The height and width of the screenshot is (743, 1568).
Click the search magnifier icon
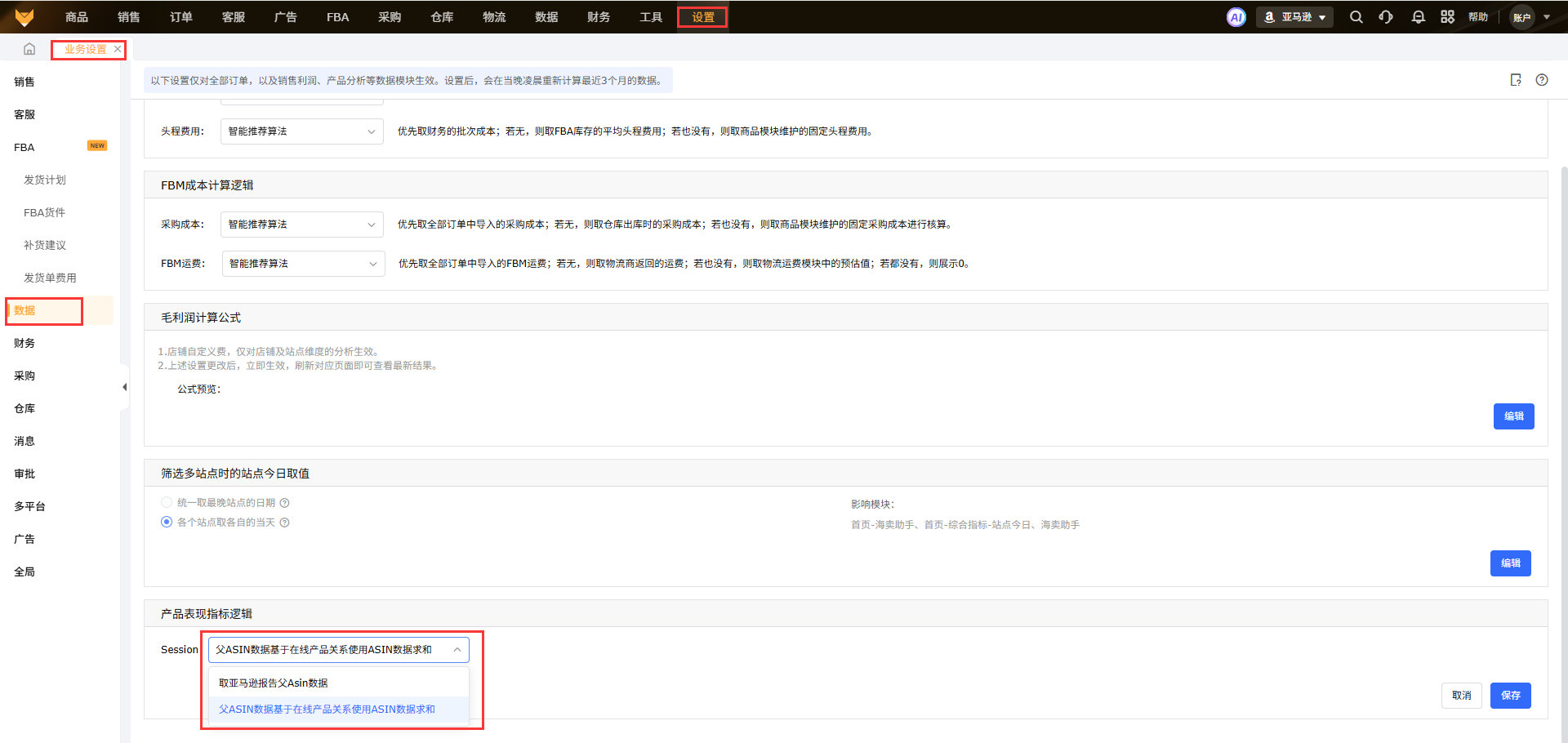pos(1356,17)
